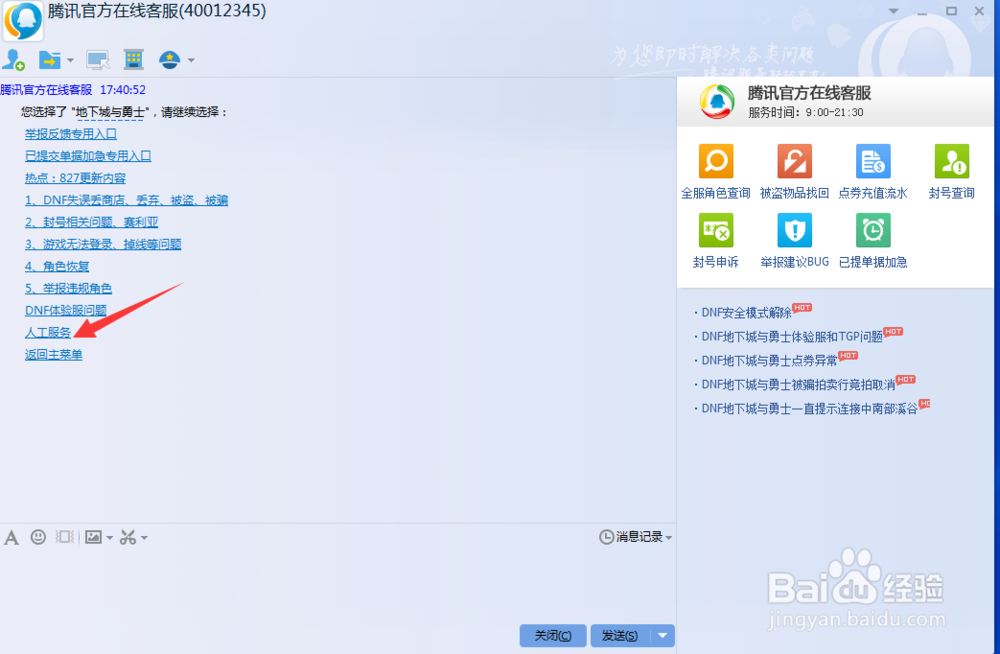This screenshot has height=654, width=1000.
Task: Open 消息记录 message history
Action: tap(631, 537)
